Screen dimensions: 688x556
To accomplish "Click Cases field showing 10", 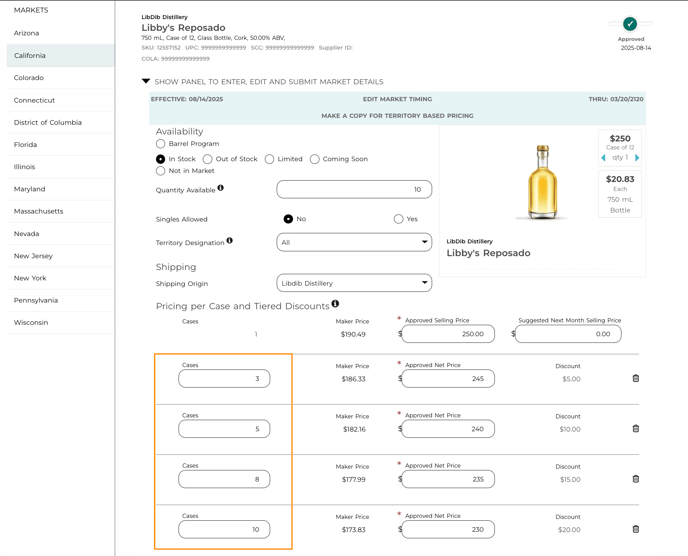I will (224, 530).
